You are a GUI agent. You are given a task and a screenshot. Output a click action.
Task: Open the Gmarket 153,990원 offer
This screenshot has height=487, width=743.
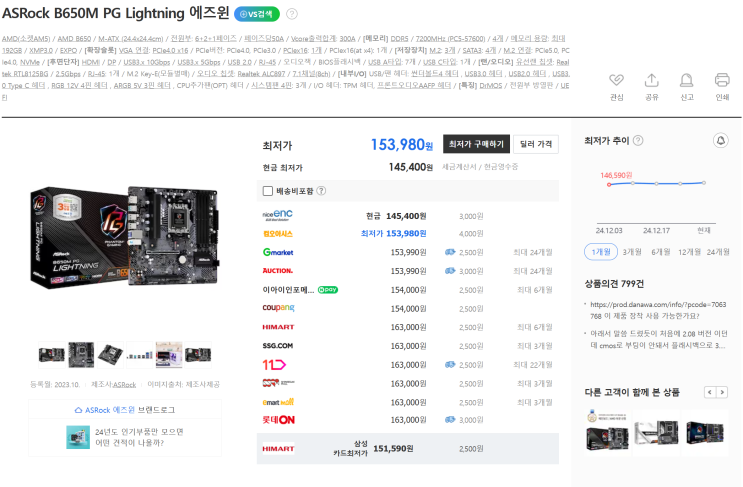[408, 253]
